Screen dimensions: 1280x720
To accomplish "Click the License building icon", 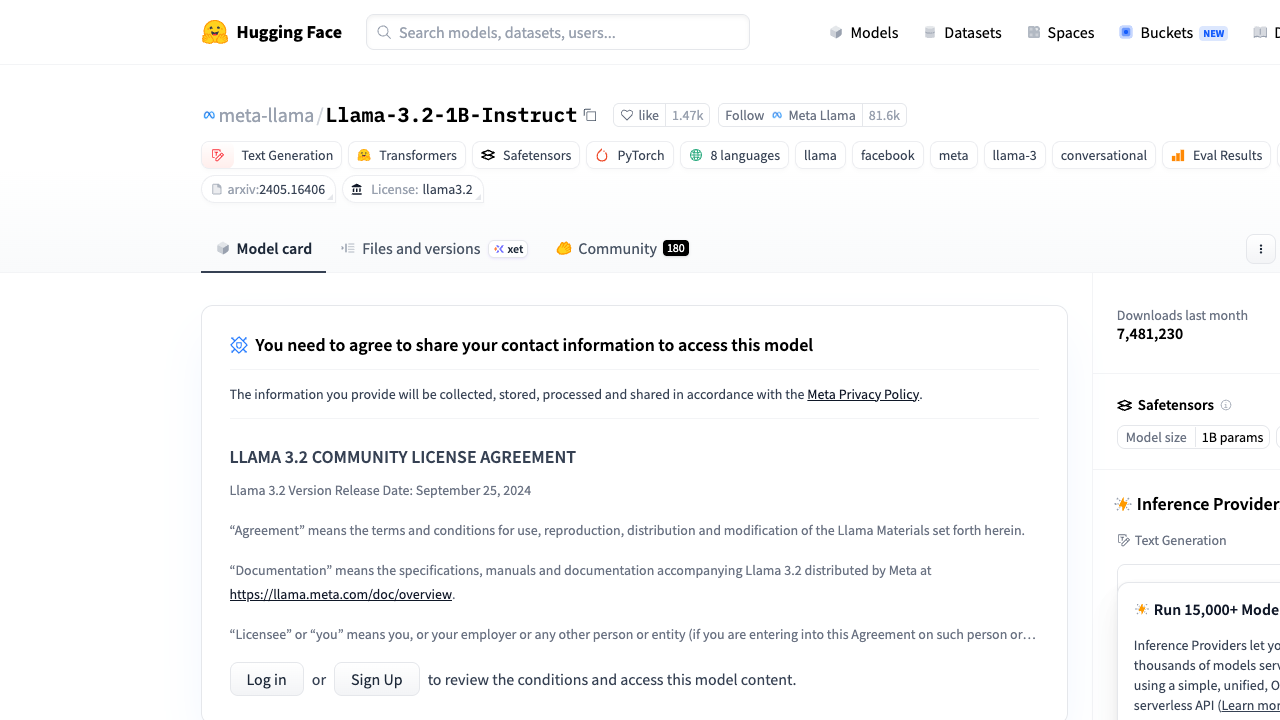I will point(357,189).
